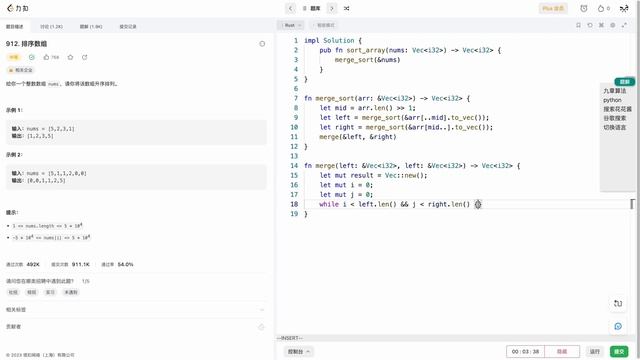This screenshot has width=640, height=360.
Task: Reset code with the restore icon
Action: click(590, 25)
